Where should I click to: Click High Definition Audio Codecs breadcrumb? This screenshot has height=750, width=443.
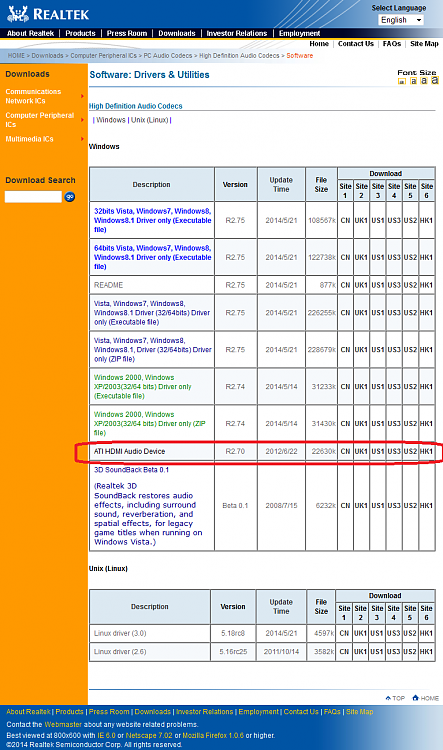(239, 55)
